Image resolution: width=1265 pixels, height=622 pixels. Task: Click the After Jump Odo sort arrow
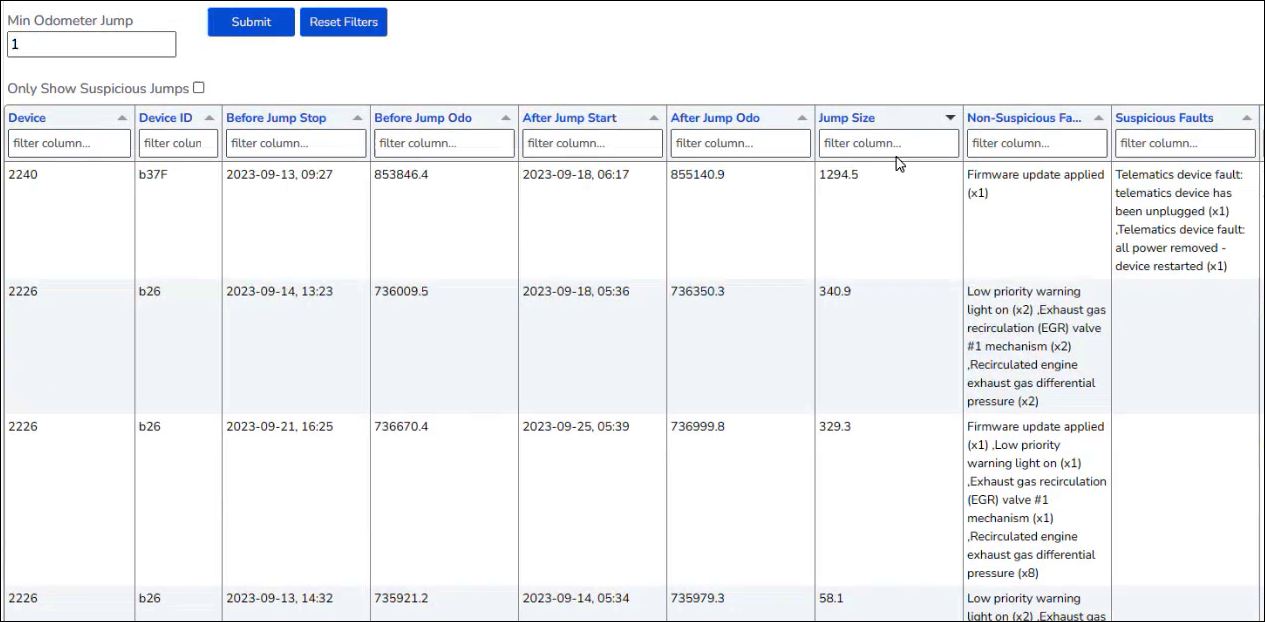802,118
